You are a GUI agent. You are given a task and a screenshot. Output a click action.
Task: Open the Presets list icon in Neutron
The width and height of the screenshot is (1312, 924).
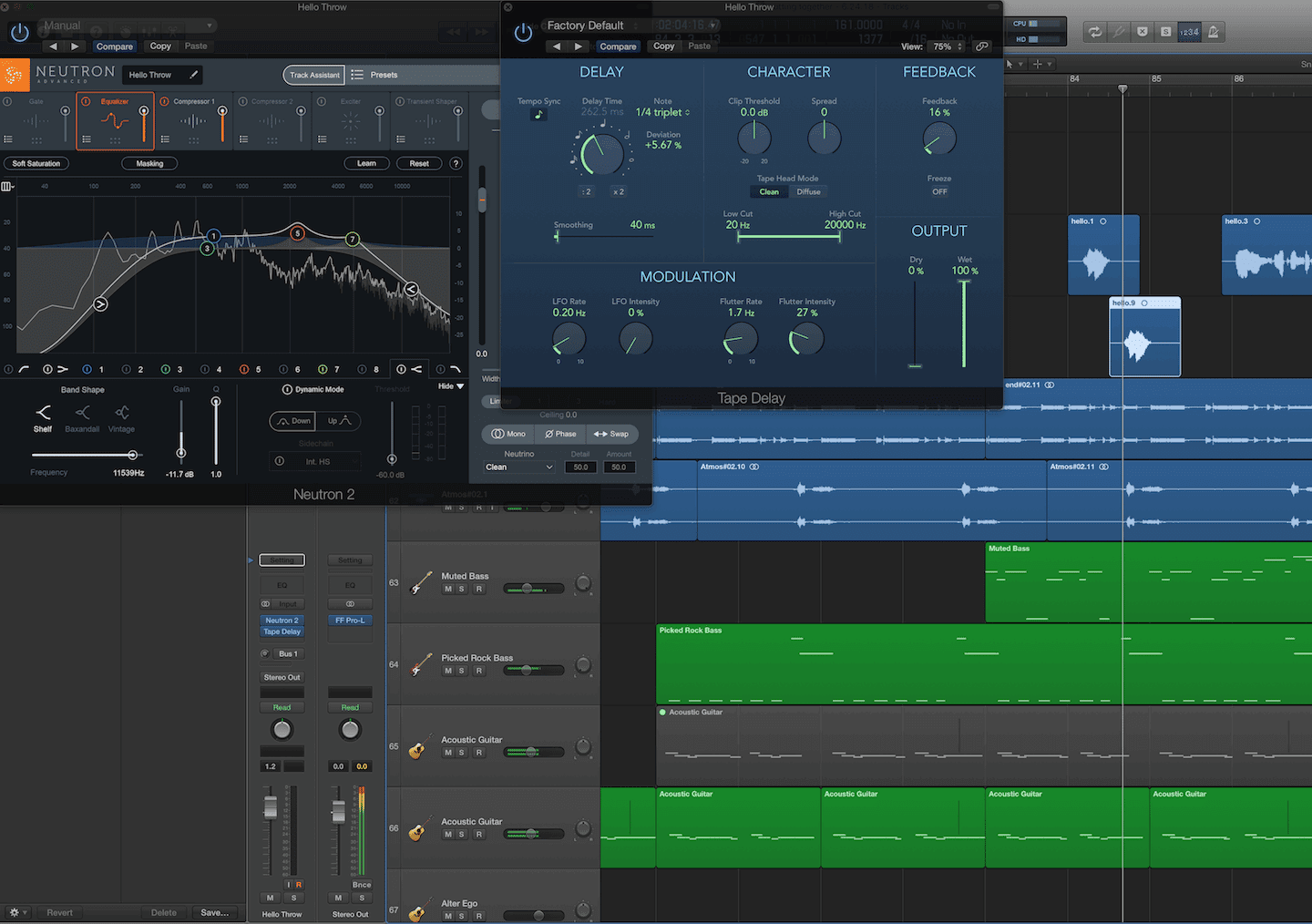(x=357, y=75)
